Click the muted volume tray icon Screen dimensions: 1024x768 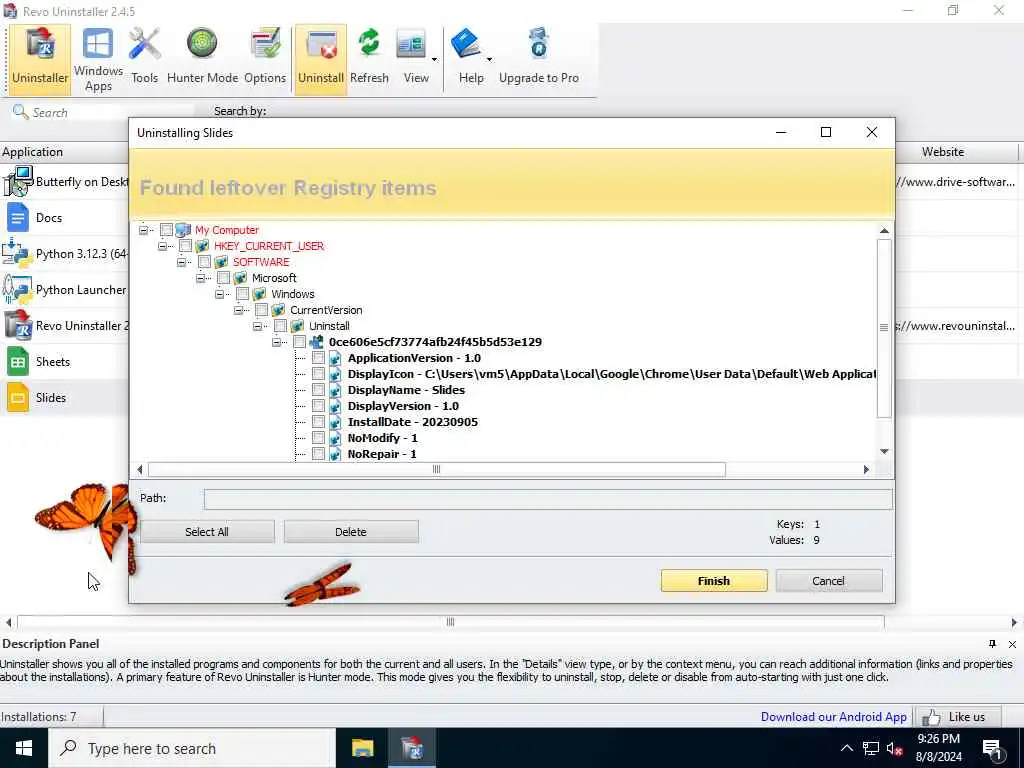[x=894, y=749]
